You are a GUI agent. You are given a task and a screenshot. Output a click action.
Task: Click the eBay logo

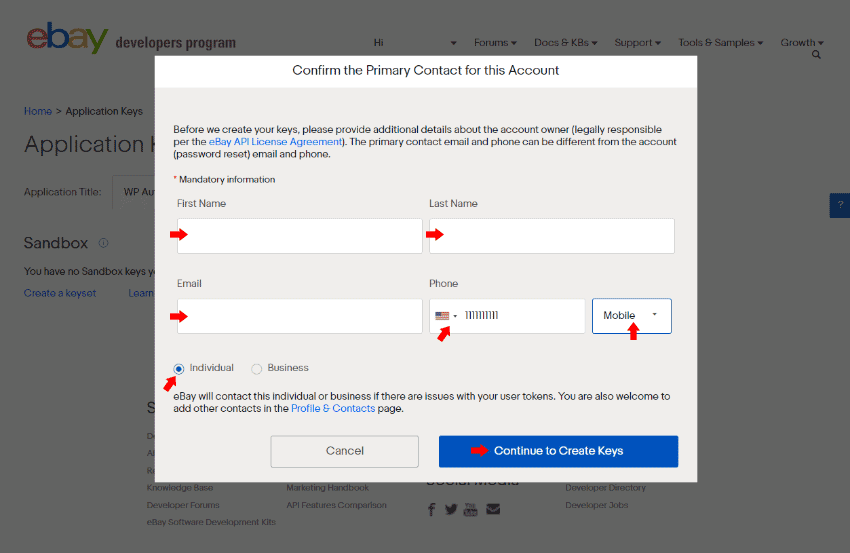[x=67, y=37]
